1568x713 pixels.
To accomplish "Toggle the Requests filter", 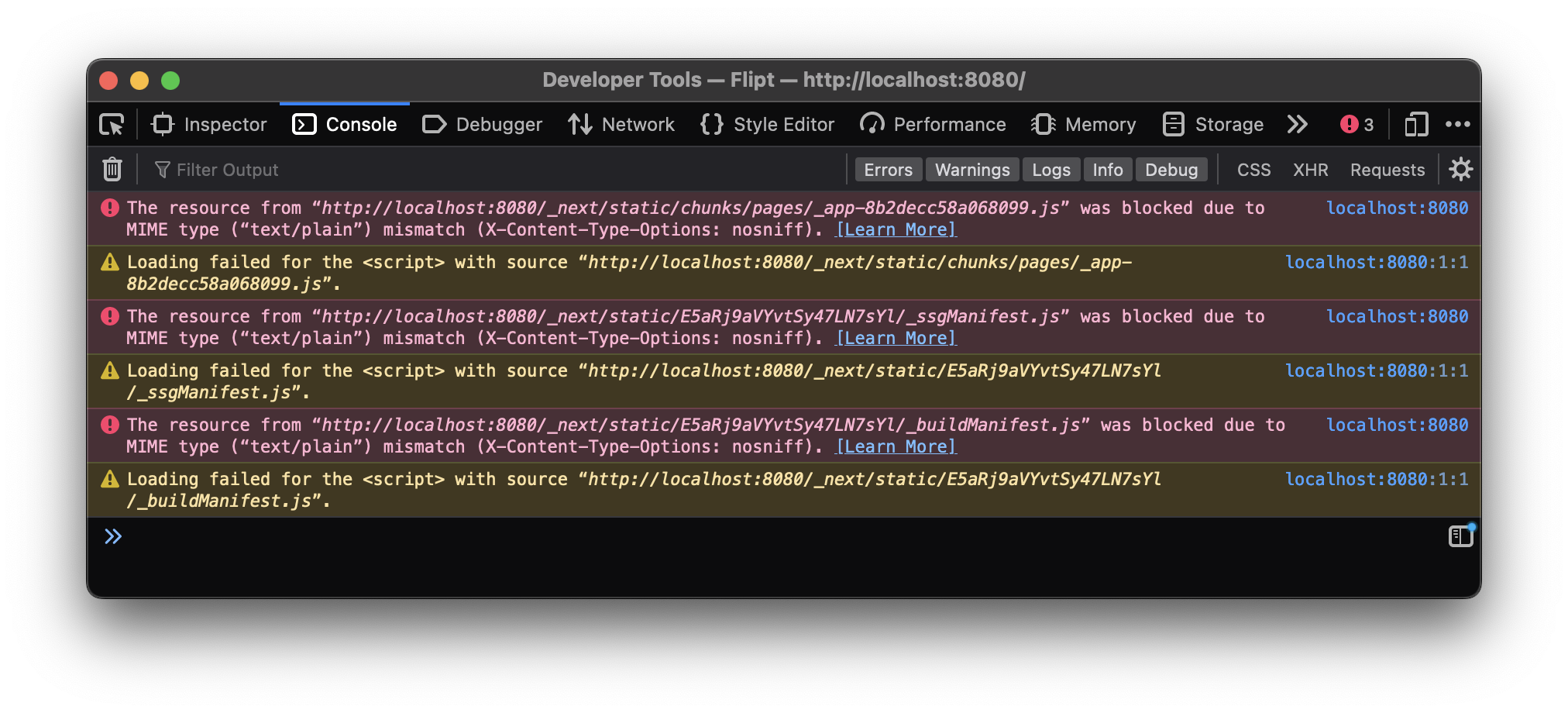I will (x=1387, y=170).
